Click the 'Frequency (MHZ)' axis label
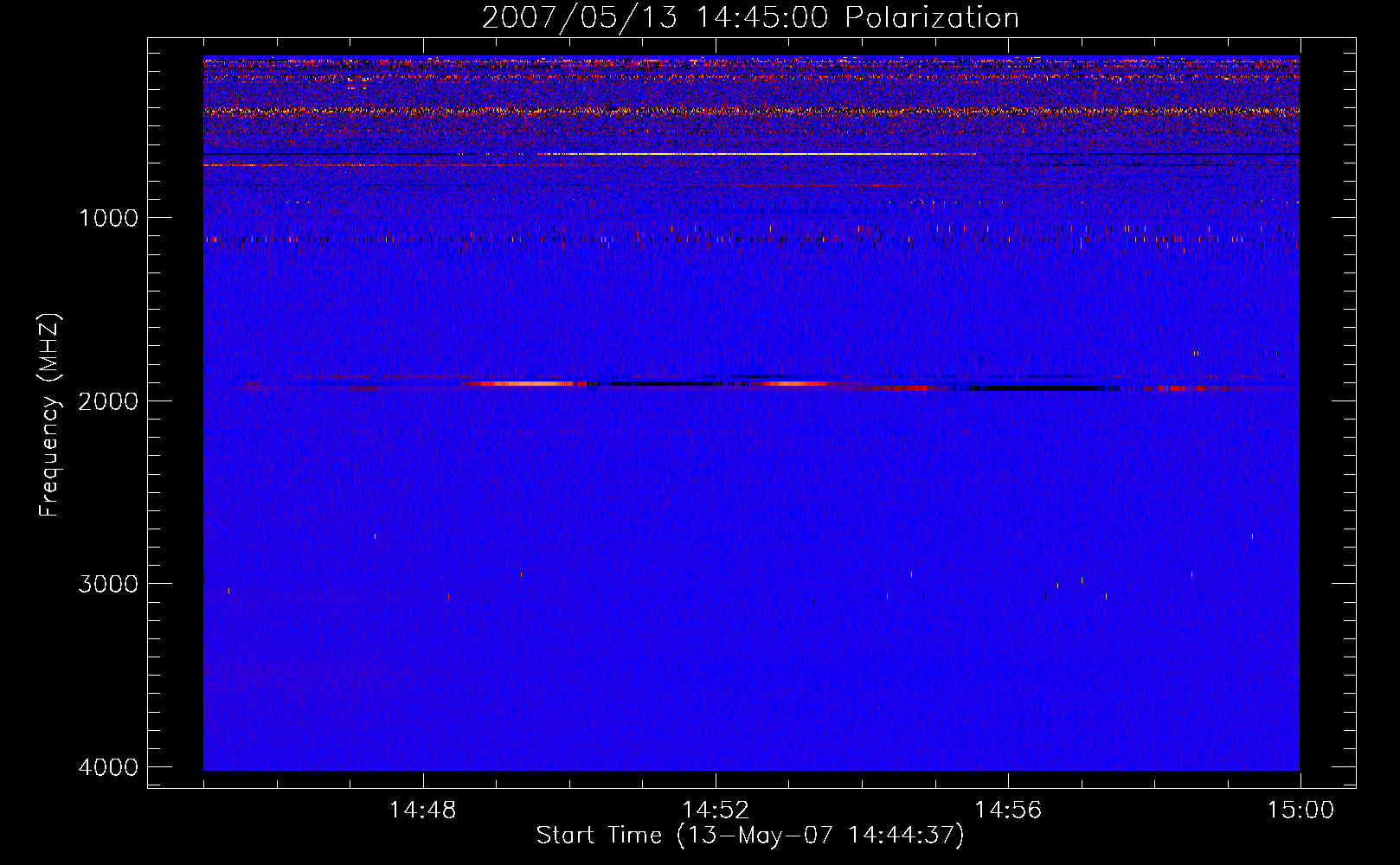Screen dimensions: 1400x865 [49, 415]
